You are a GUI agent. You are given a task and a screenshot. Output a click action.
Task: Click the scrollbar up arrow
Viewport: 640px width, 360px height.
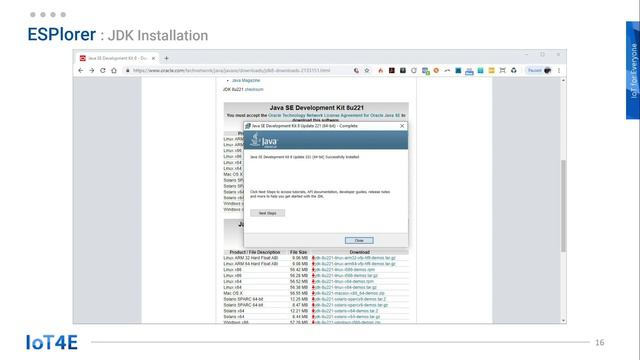(563, 81)
